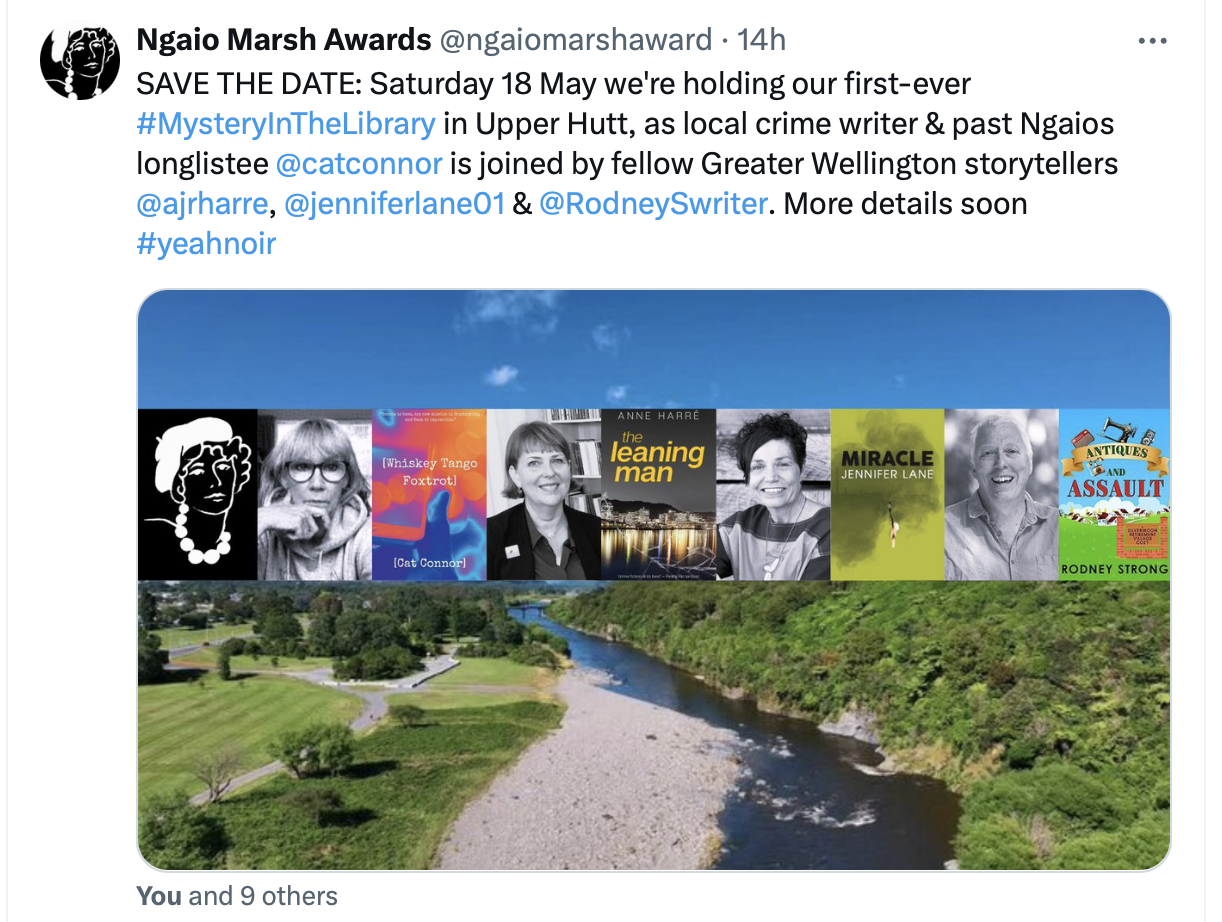Screen dimensions: 1222x922
Task: Open the #MysteryInTheLibrary hashtag
Action: click(286, 124)
